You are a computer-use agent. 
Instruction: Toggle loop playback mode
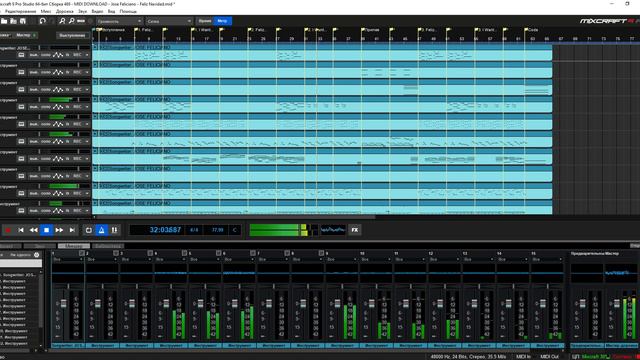pos(89,230)
